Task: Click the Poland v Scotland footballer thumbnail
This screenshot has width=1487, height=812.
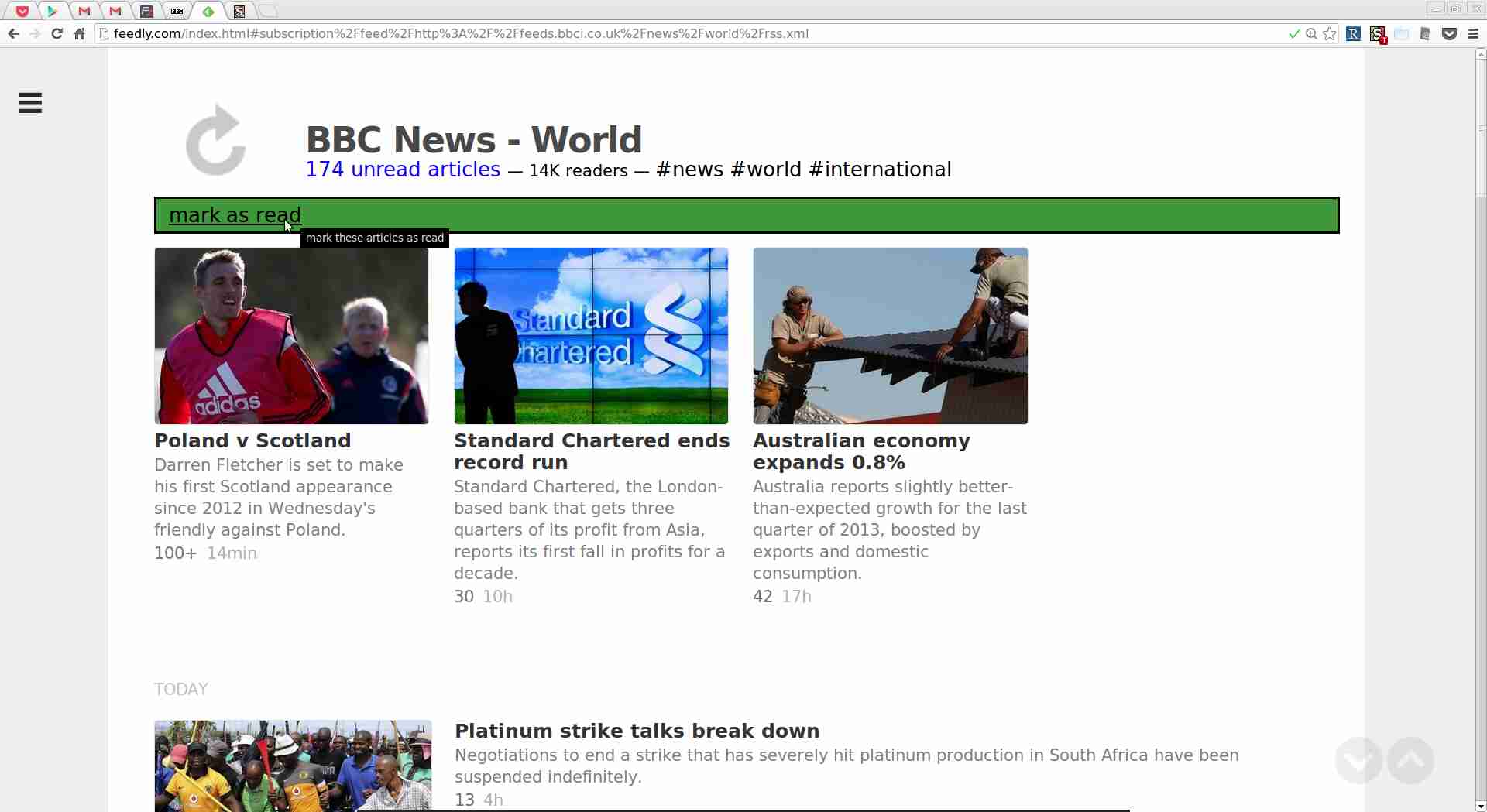Action: tap(291, 336)
